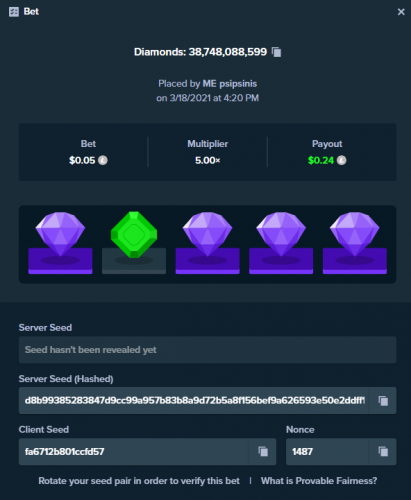
Task: Click the first purple diamond
Action: (60, 233)
